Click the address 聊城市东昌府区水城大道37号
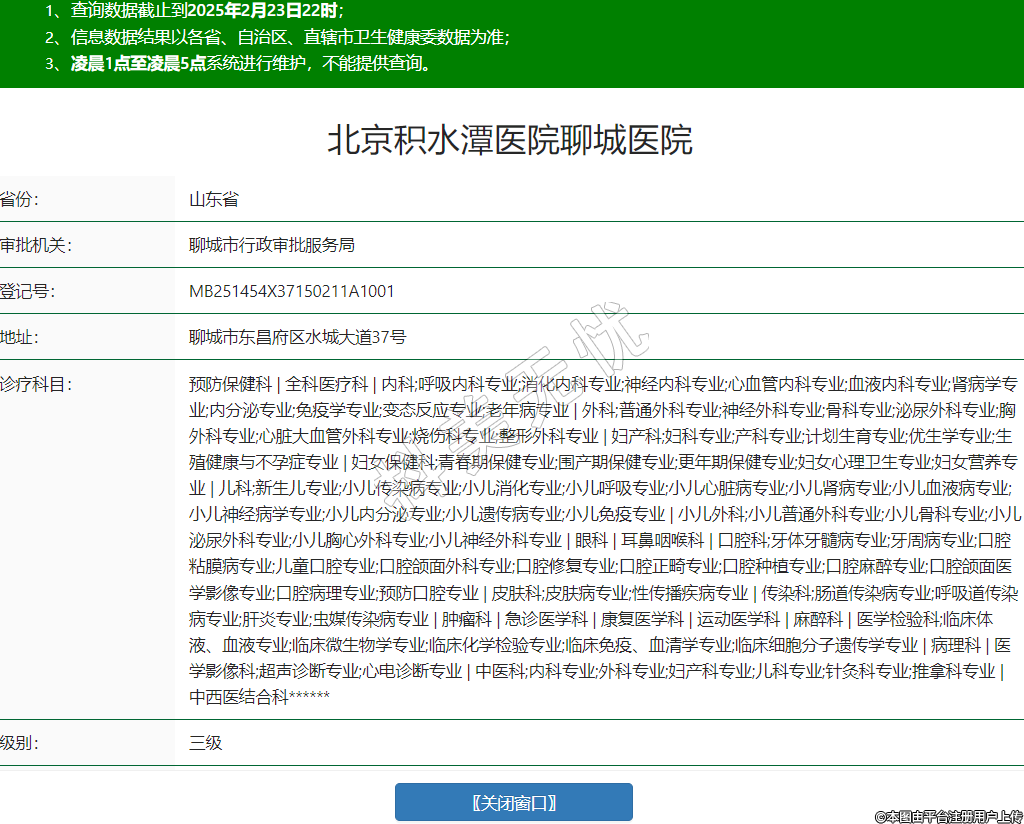The width and height of the screenshot is (1024, 824). 297,337
